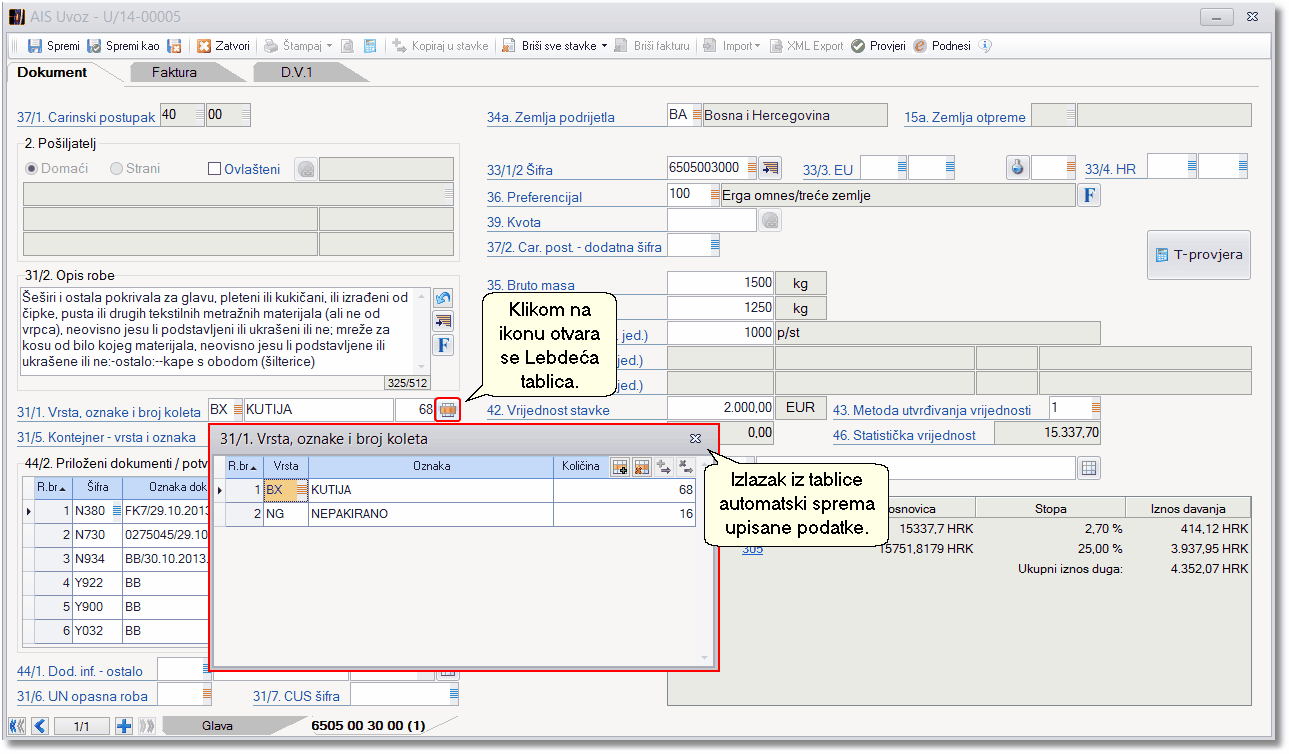Click the 34a. Zemlja podrijetla label link
The height and width of the screenshot is (754, 1289).
(x=551, y=117)
